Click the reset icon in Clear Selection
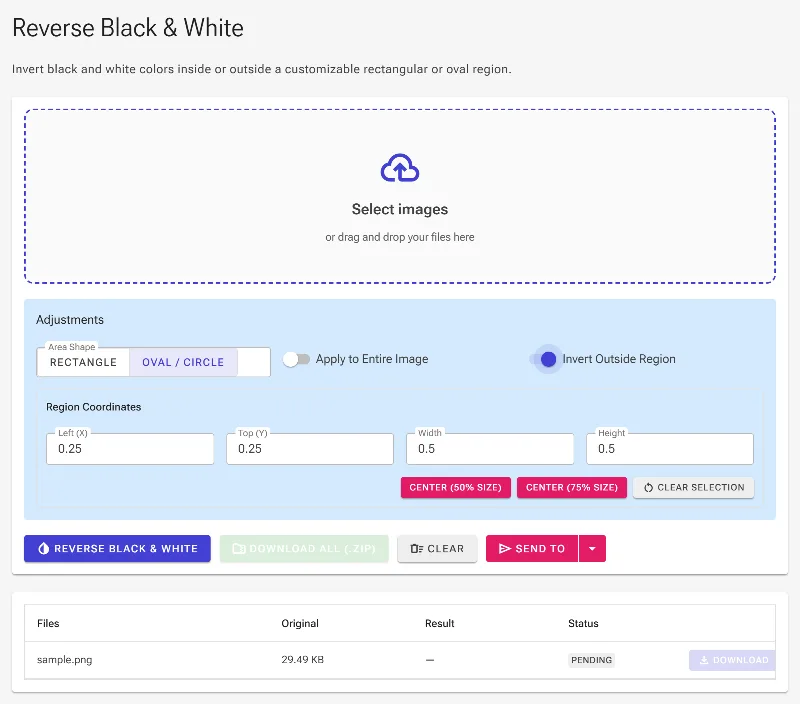Screen dimensions: 800x704 click(648, 488)
